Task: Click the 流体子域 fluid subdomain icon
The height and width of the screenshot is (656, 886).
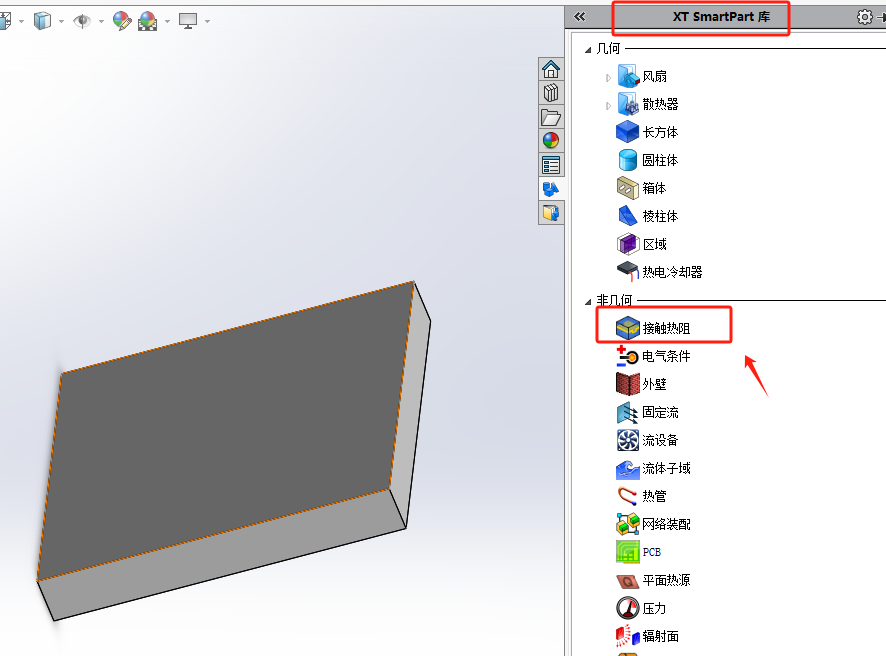Action: tap(628, 468)
